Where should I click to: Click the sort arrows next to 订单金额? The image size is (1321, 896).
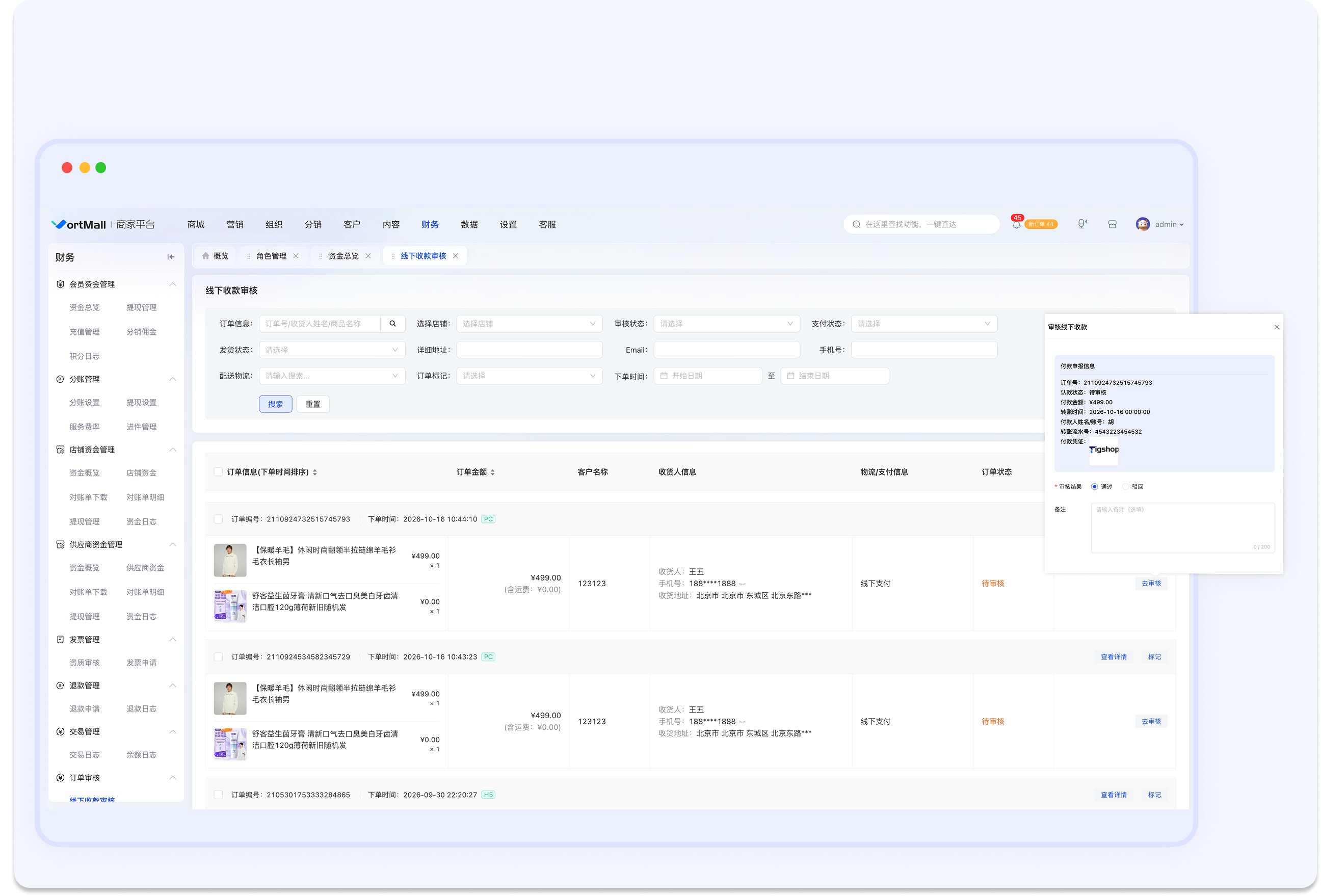tap(493, 472)
